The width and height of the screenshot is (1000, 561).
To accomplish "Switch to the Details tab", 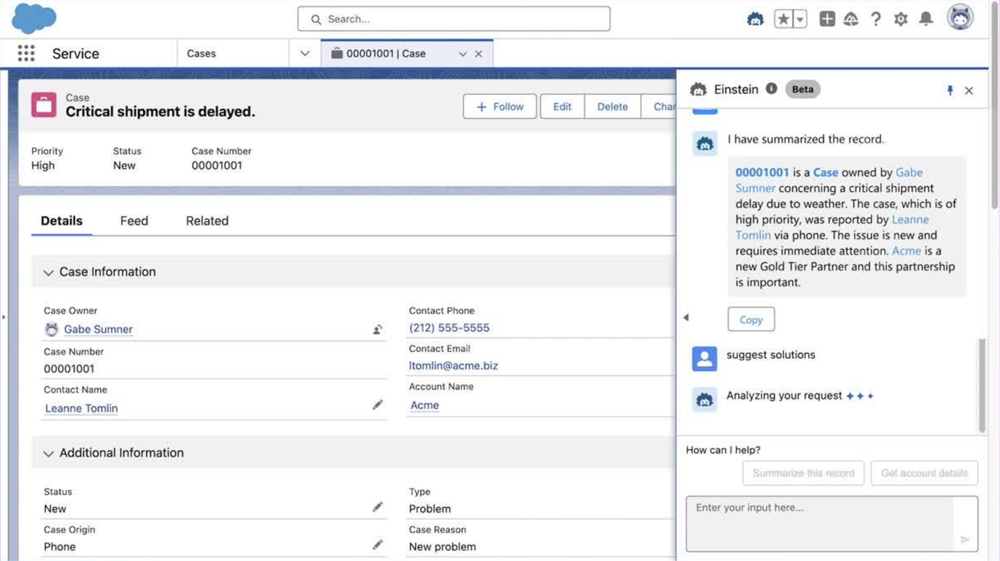I will [x=62, y=221].
